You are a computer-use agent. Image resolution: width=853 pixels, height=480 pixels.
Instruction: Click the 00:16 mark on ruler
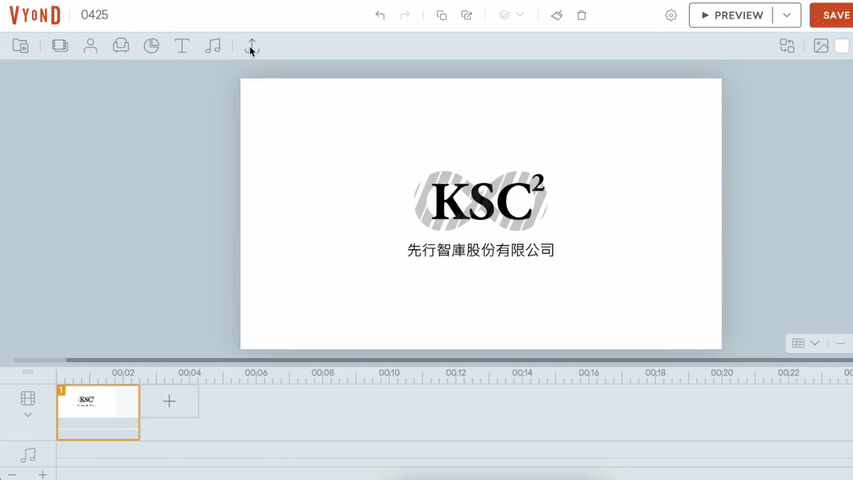coord(589,373)
